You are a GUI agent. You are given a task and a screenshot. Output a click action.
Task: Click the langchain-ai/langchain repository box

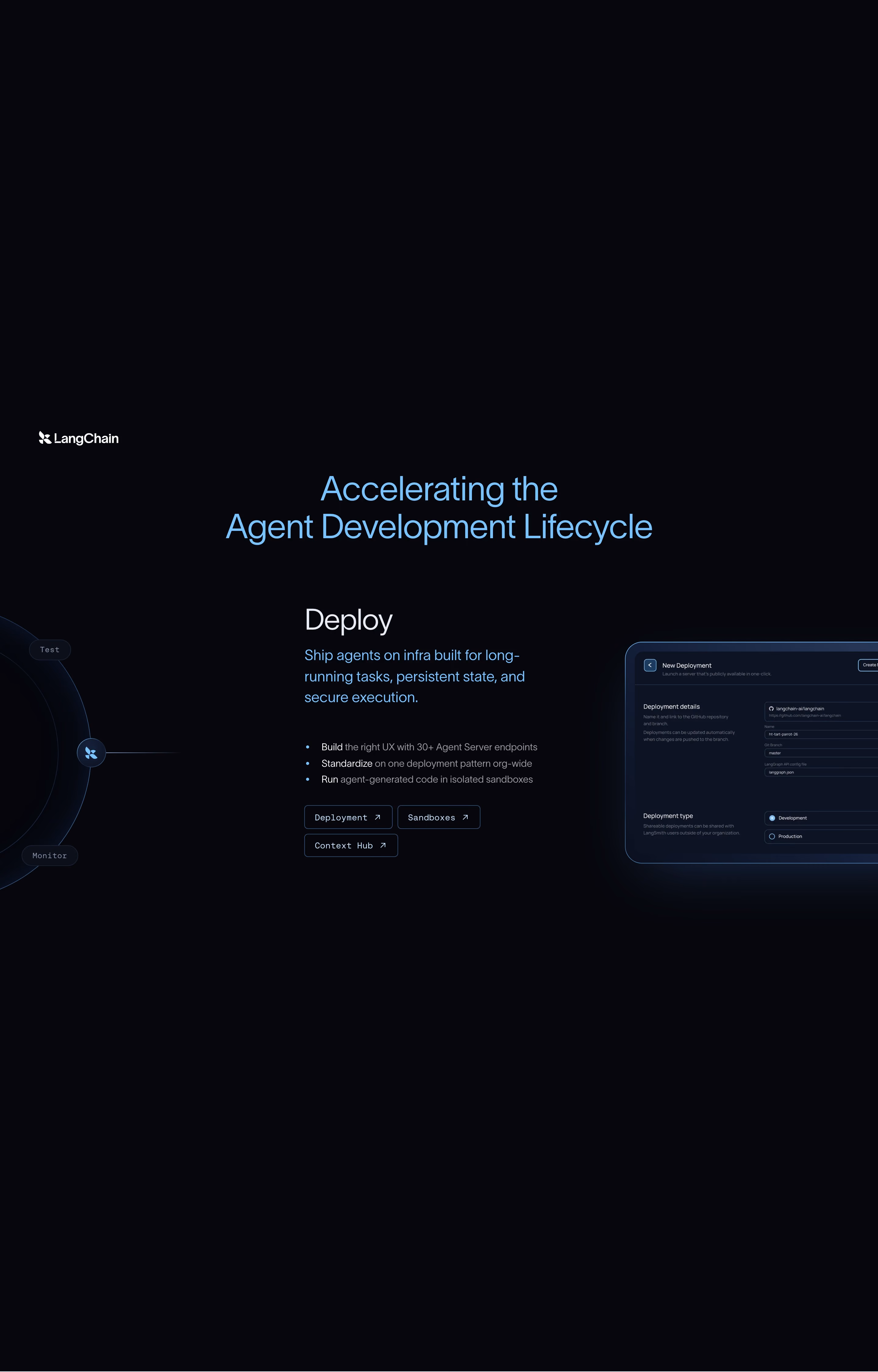coord(821,712)
